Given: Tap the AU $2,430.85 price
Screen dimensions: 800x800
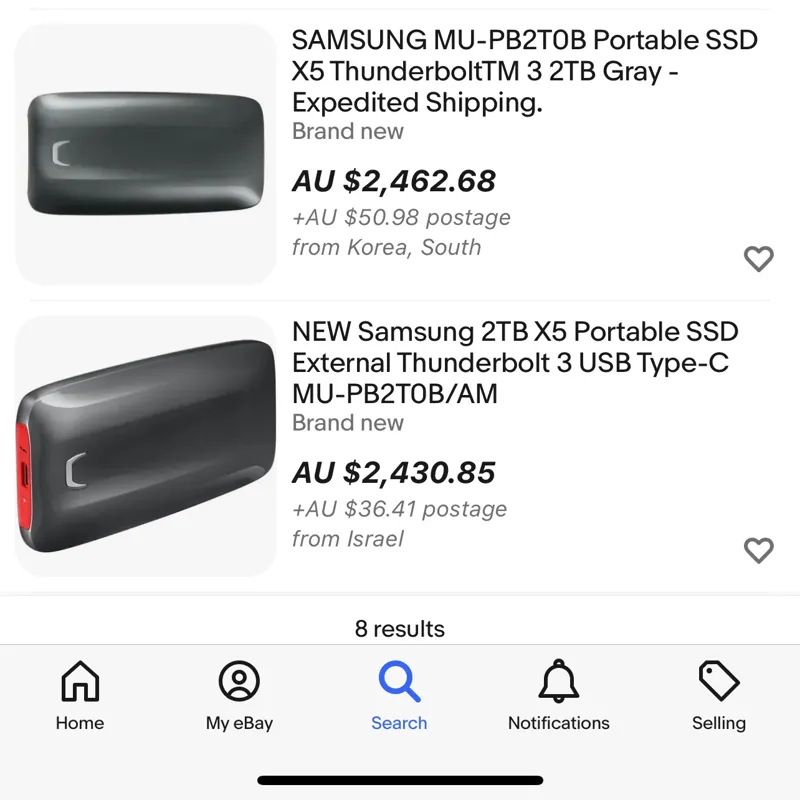Looking at the screenshot, I should click(394, 473).
